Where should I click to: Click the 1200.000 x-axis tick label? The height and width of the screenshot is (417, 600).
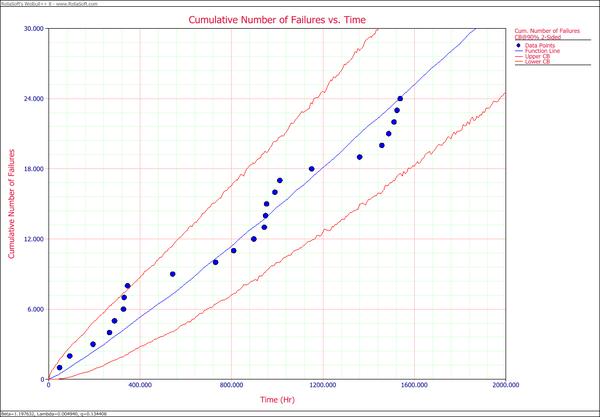pyautogui.click(x=323, y=386)
